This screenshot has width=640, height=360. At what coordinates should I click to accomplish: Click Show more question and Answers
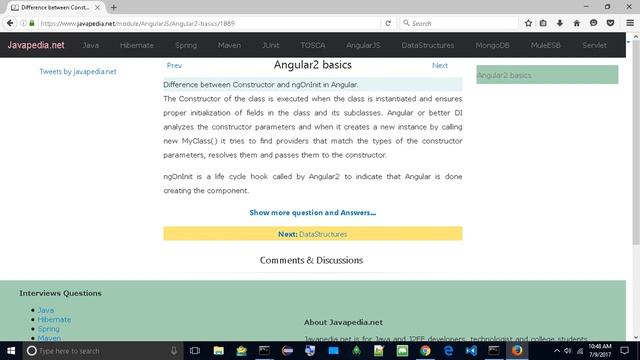click(x=313, y=213)
